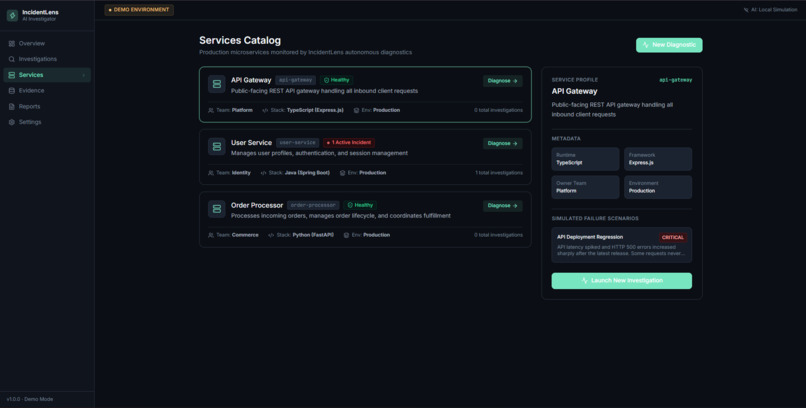Click the Environment Production metadata tile
Image resolution: width=806 pixels, height=408 pixels.
[x=658, y=187]
